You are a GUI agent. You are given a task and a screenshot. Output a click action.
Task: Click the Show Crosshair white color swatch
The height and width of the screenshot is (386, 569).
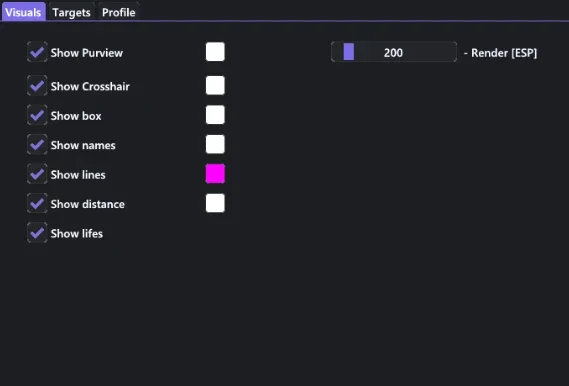click(x=215, y=86)
